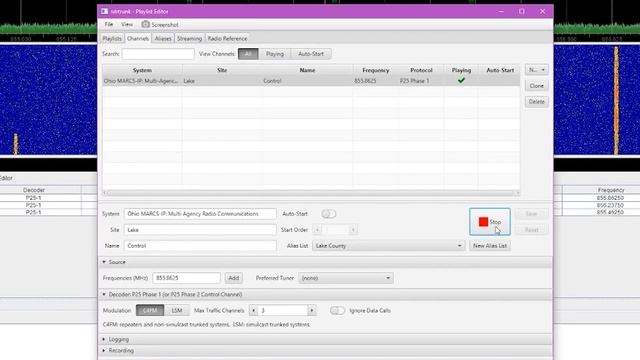Sort by the System column header
Image resolution: width=640 pixels, height=360 pixels.
click(142, 70)
